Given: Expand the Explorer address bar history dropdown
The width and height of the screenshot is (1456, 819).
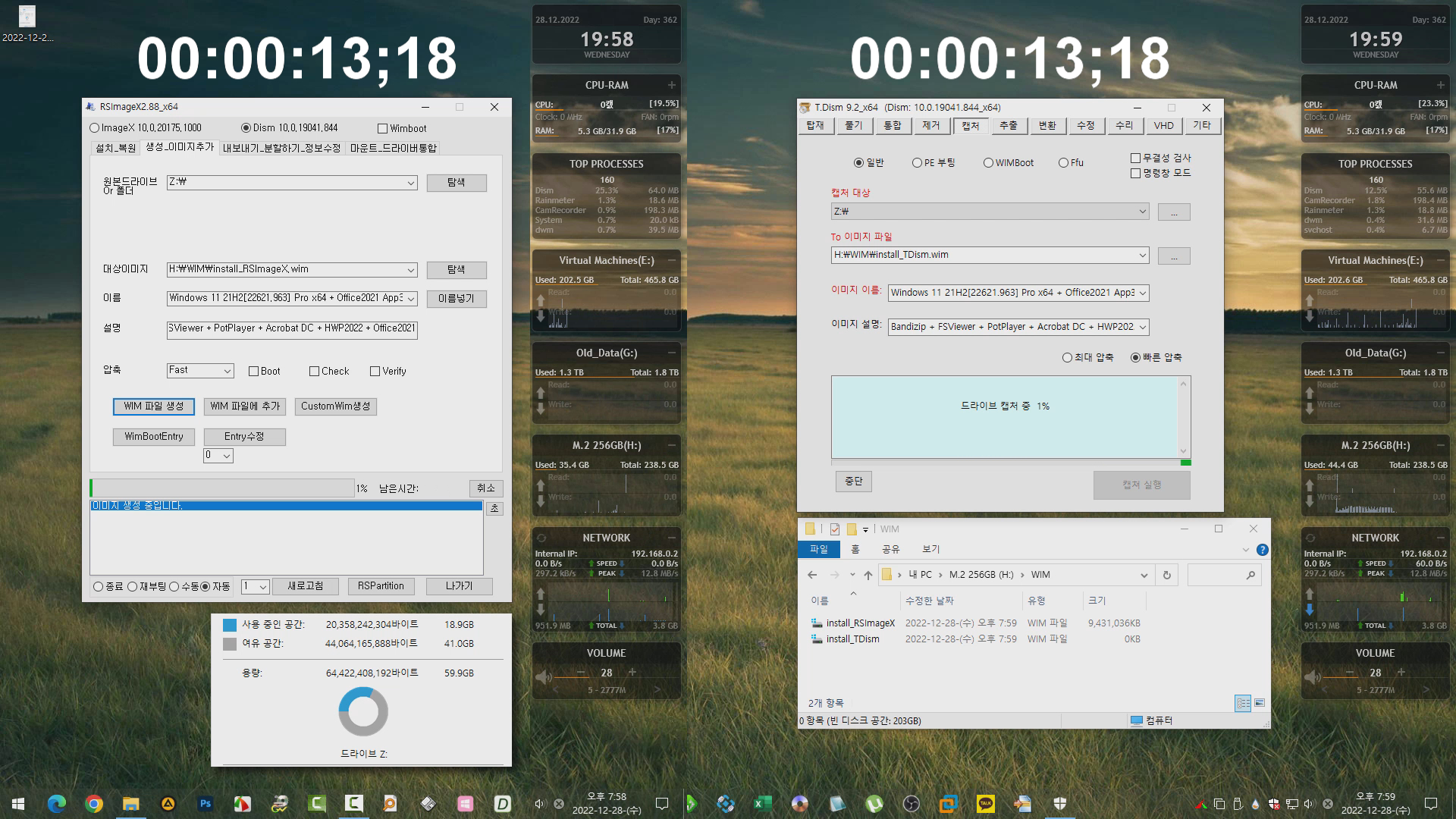Looking at the screenshot, I should click(x=1144, y=576).
